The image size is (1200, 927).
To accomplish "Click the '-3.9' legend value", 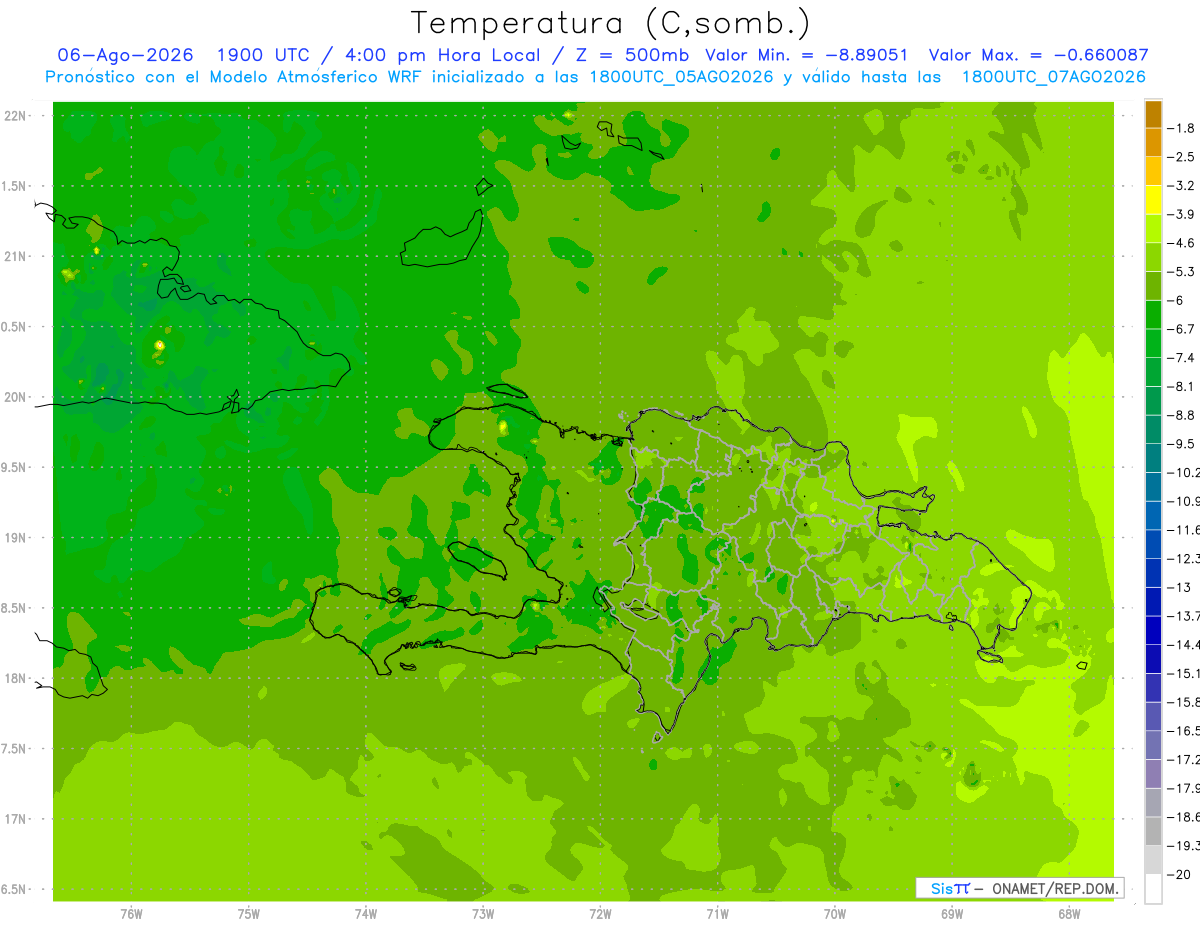I will pos(1182,214).
